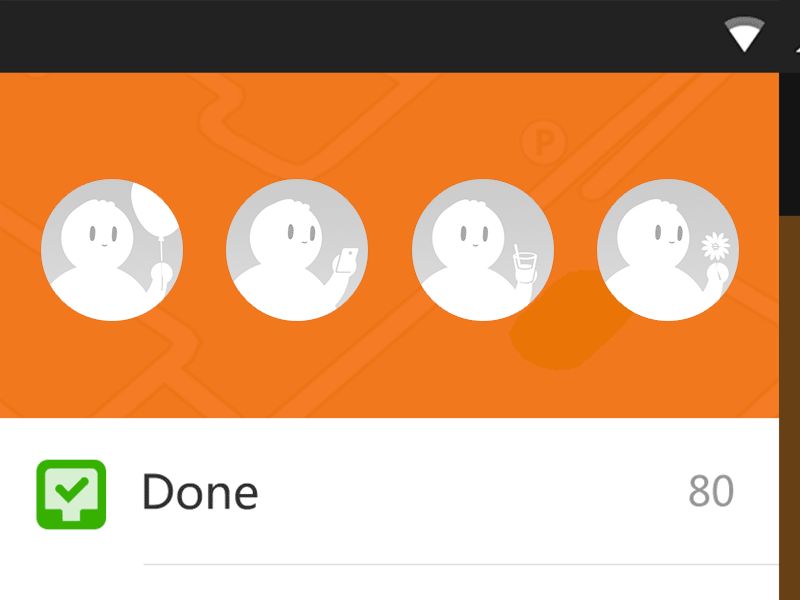
Task: Tap the Wi-Fi icon in status bar
Action: [x=744, y=34]
